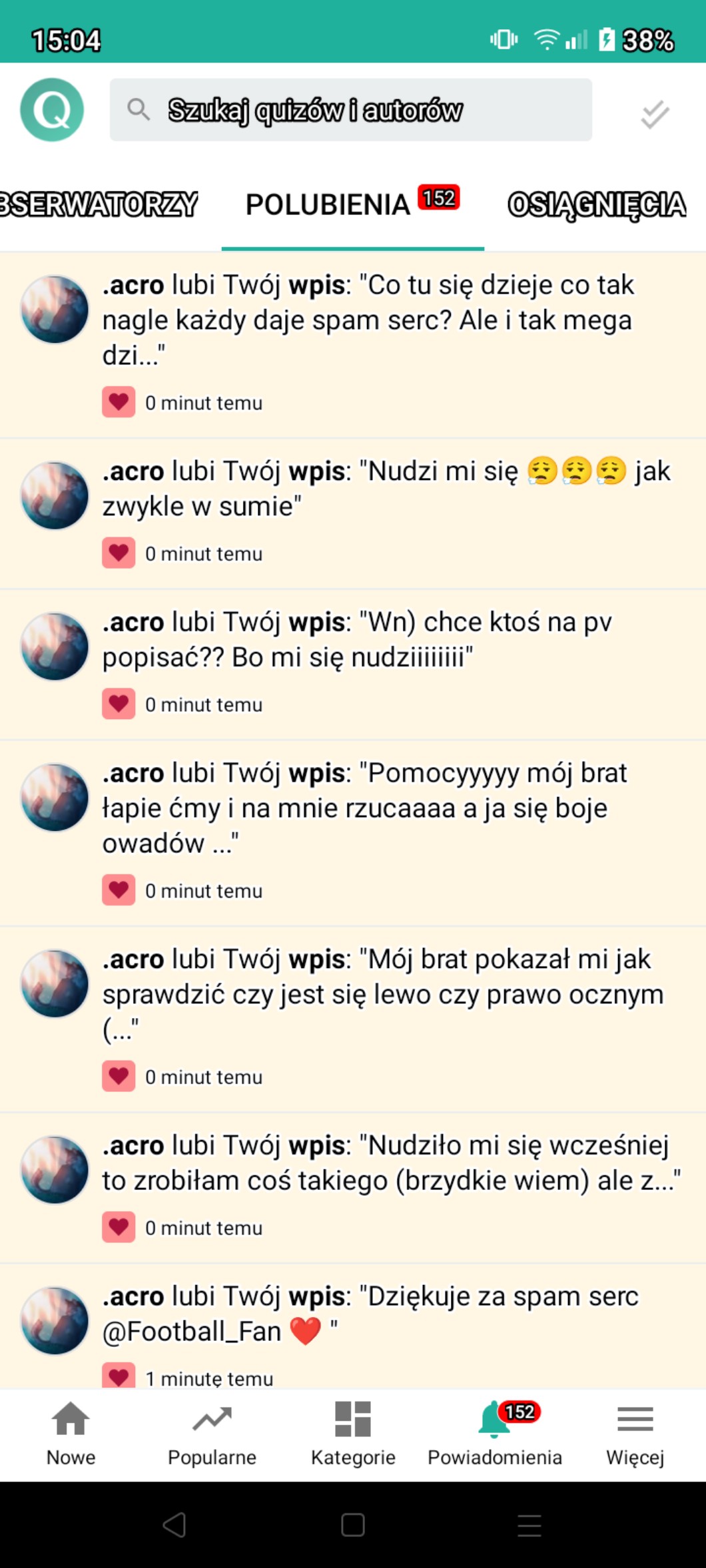This screenshot has height=1568, width=706.
Task: Open .acro profile link in "Wn) chce ktoś" notification
Action: click(133, 622)
